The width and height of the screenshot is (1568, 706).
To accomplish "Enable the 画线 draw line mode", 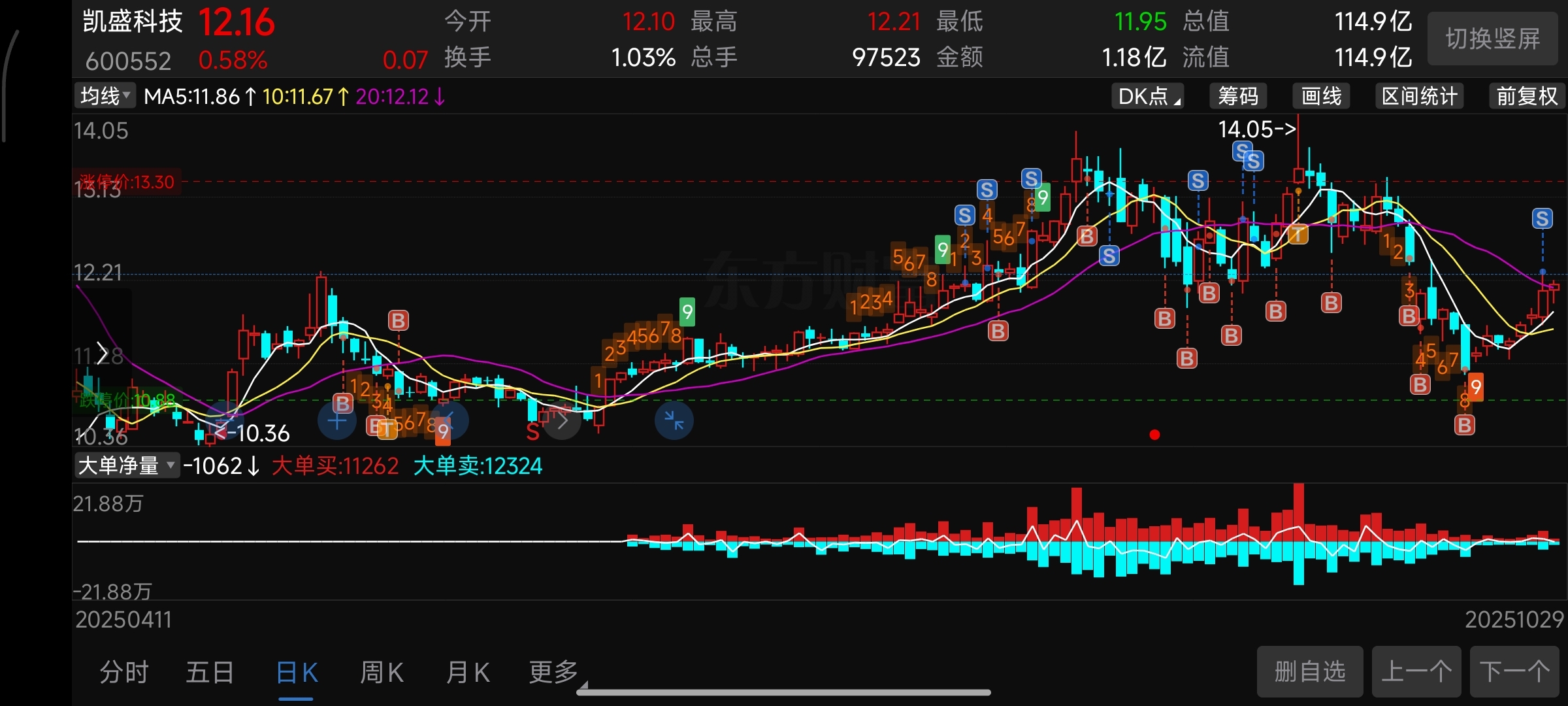I will tap(1321, 97).
